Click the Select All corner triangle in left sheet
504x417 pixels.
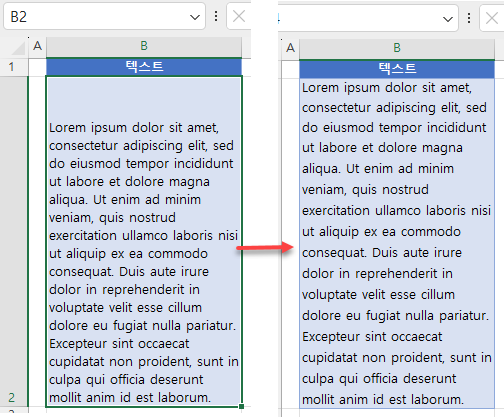point(18,48)
